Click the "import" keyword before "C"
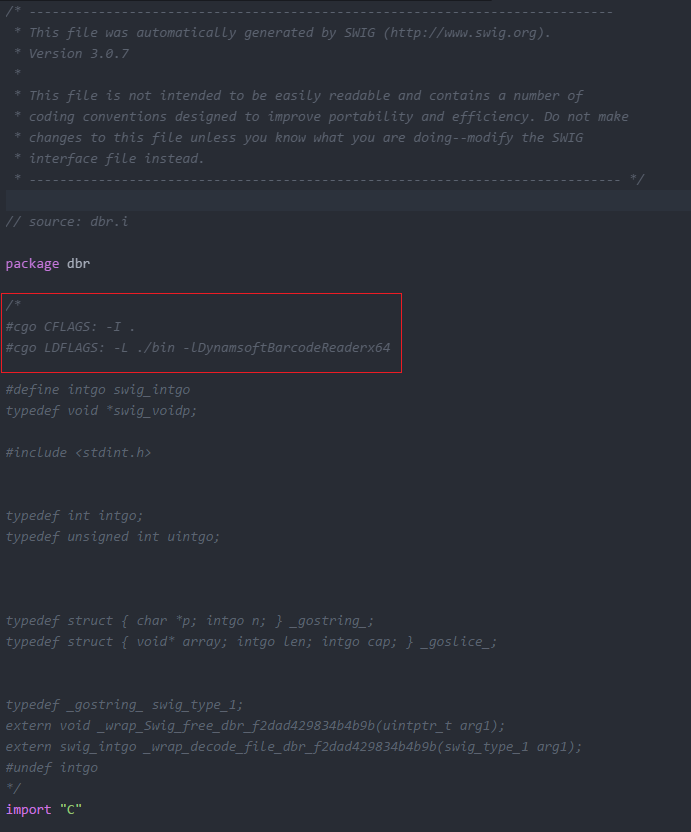 (x=28, y=809)
